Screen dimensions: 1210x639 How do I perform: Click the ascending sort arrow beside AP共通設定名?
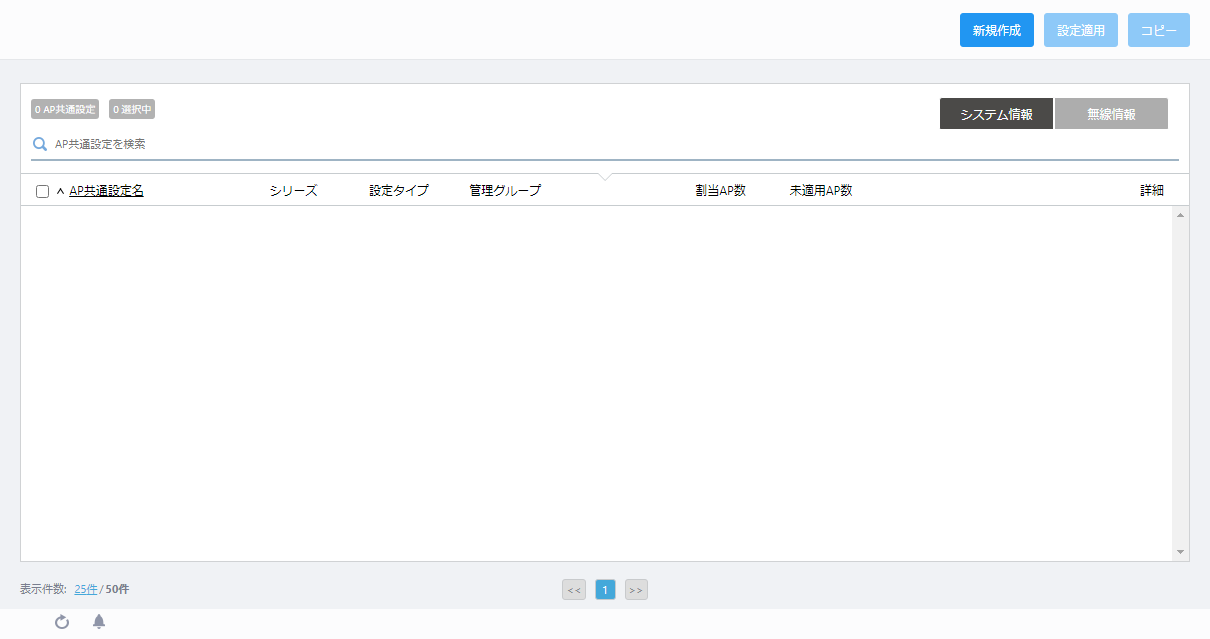60,191
